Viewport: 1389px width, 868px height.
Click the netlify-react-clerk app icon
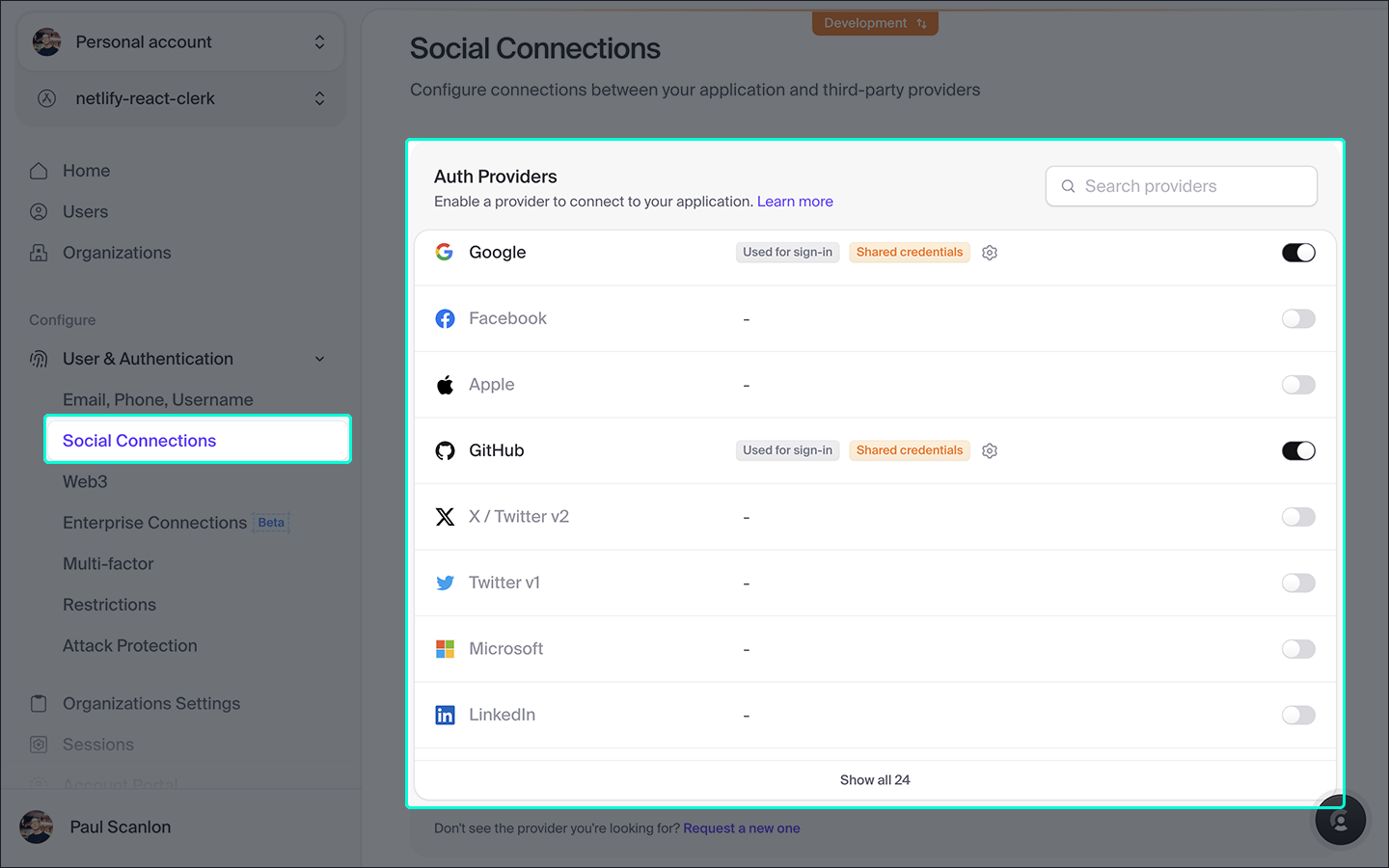(x=46, y=98)
